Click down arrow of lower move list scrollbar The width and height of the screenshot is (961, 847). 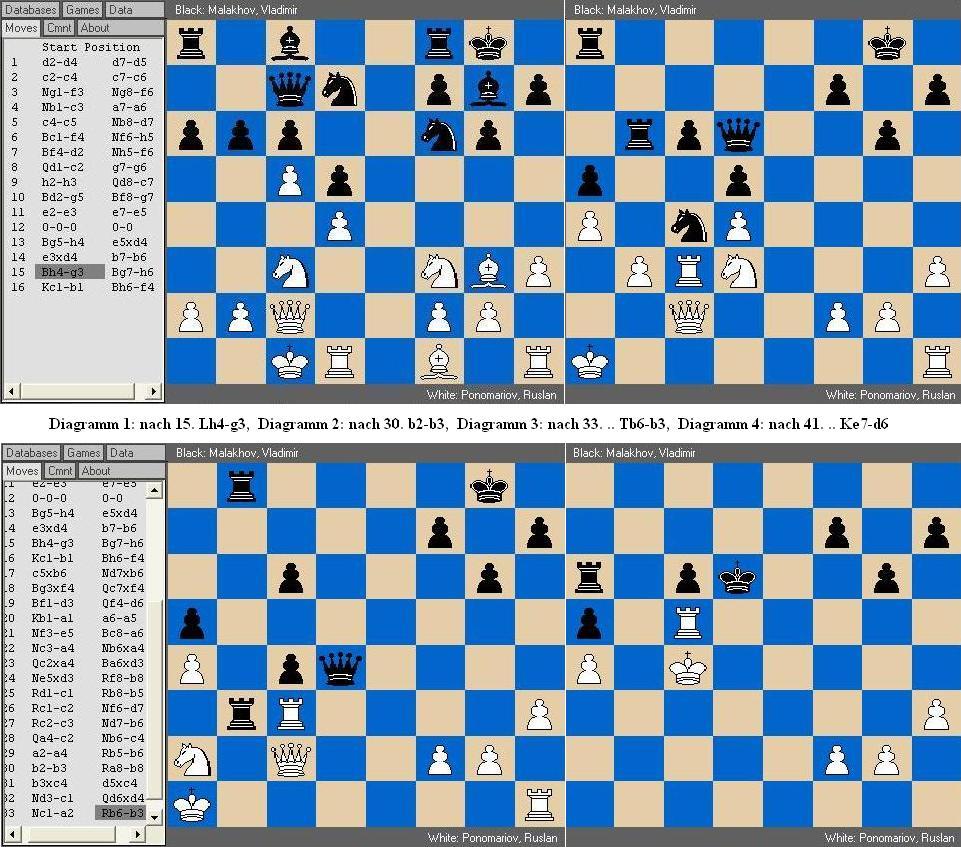(x=154, y=816)
